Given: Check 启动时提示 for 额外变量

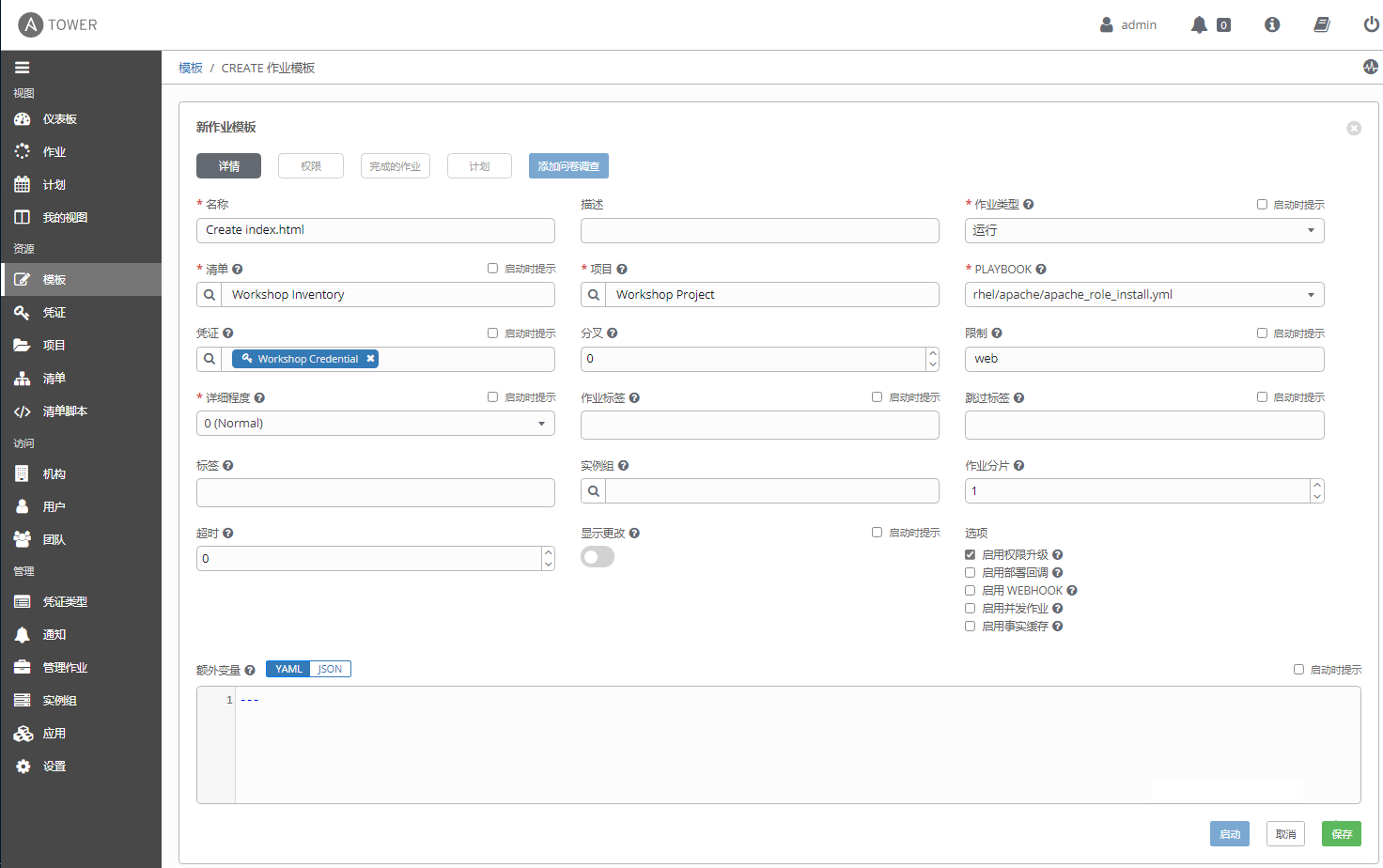Looking at the screenshot, I should click(1298, 669).
